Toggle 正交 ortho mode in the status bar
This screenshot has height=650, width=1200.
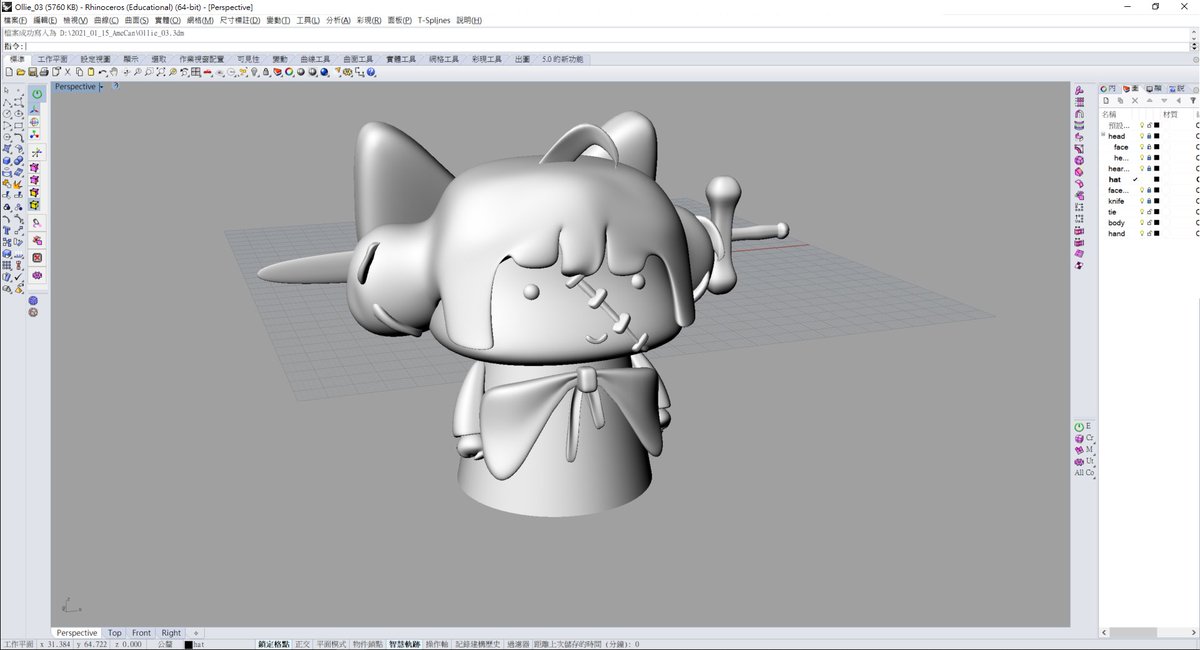[302, 645]
